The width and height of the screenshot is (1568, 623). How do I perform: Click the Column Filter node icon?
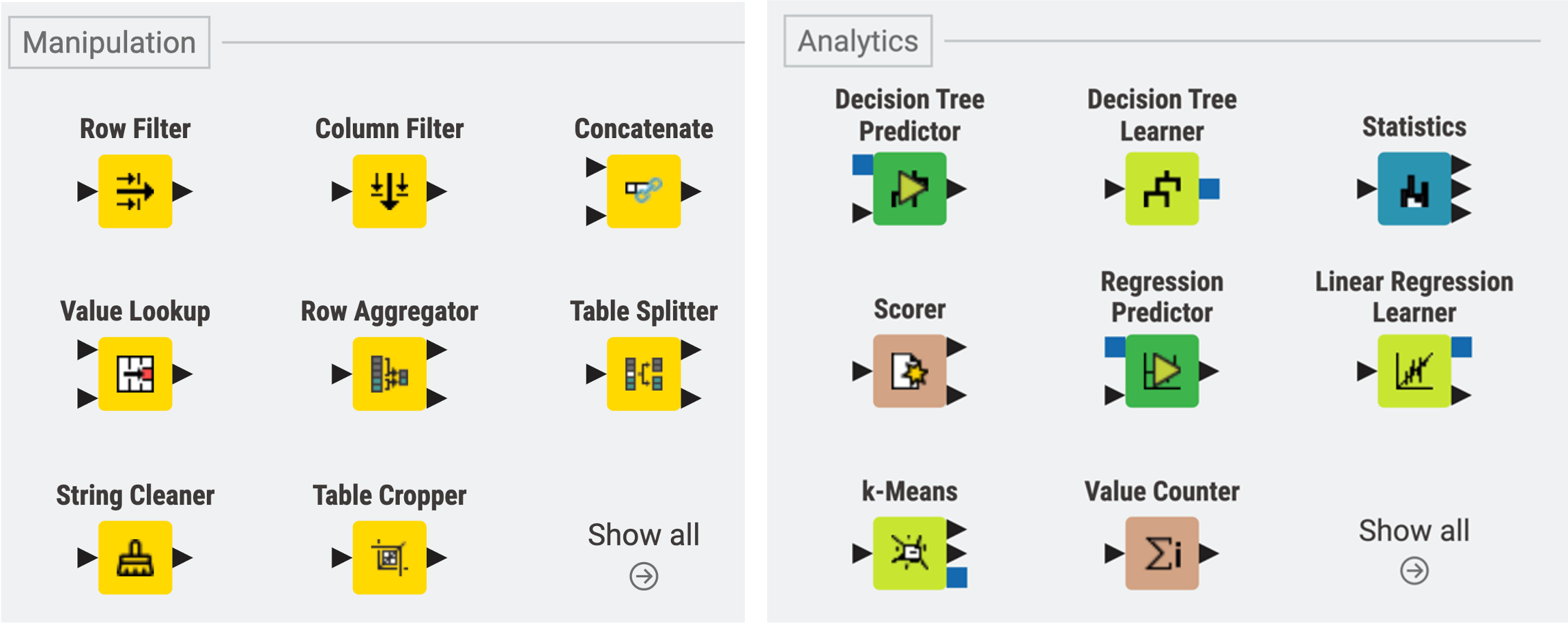(389, 191)
